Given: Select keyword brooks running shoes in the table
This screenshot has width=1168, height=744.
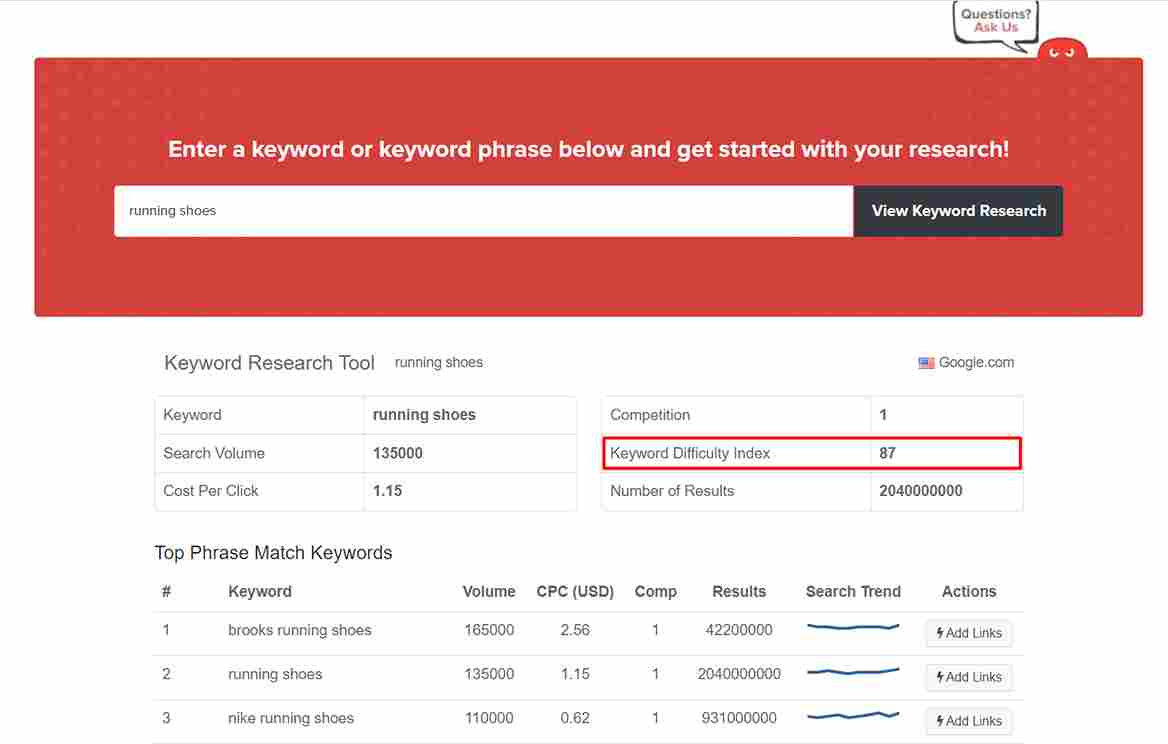Looking at the screenshot, I should (x=299, y=630).
